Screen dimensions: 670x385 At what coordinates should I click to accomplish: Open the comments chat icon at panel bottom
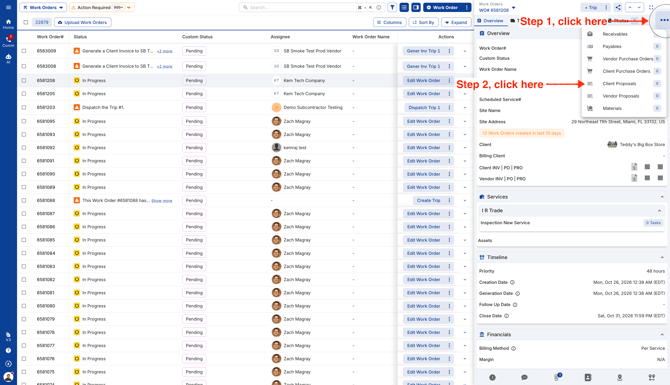pyautogui.click(x=524, y=377)
